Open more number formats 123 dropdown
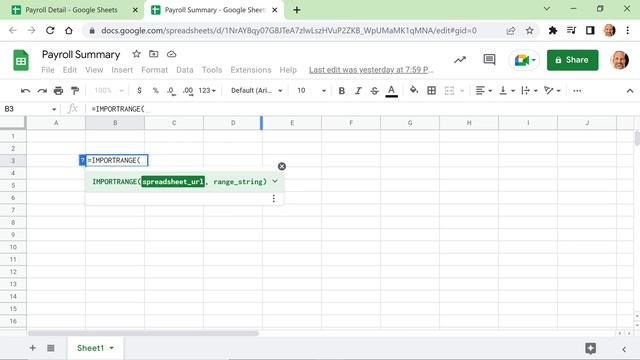 (207, 91)
